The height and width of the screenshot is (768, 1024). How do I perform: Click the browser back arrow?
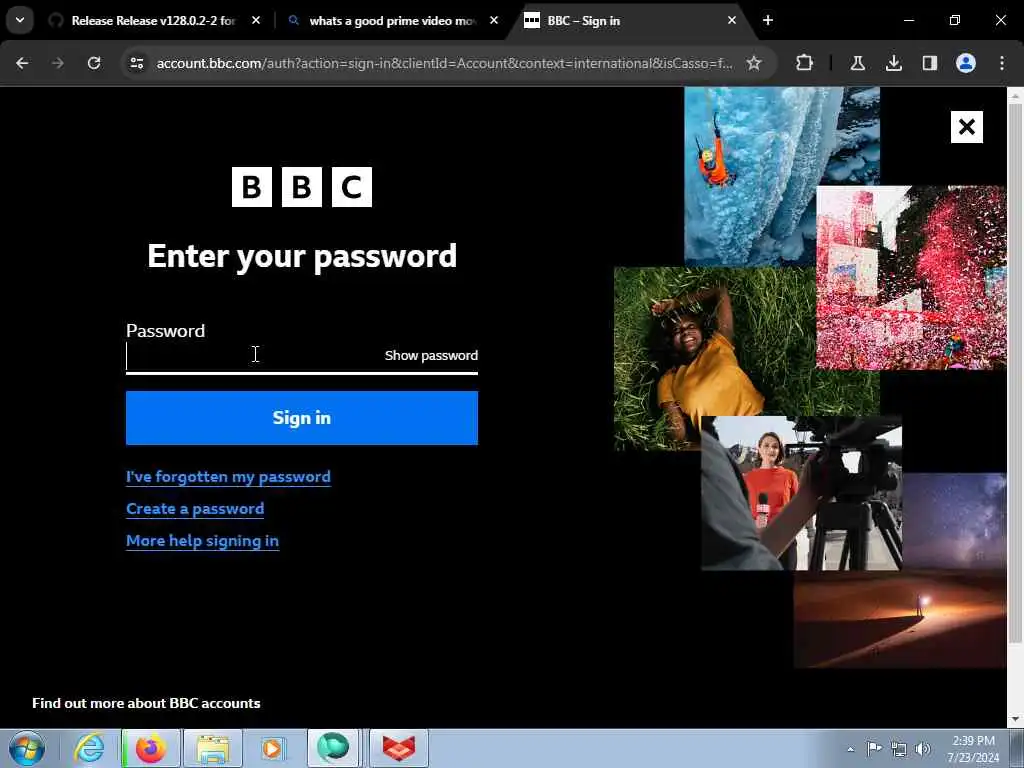[22, 63]
